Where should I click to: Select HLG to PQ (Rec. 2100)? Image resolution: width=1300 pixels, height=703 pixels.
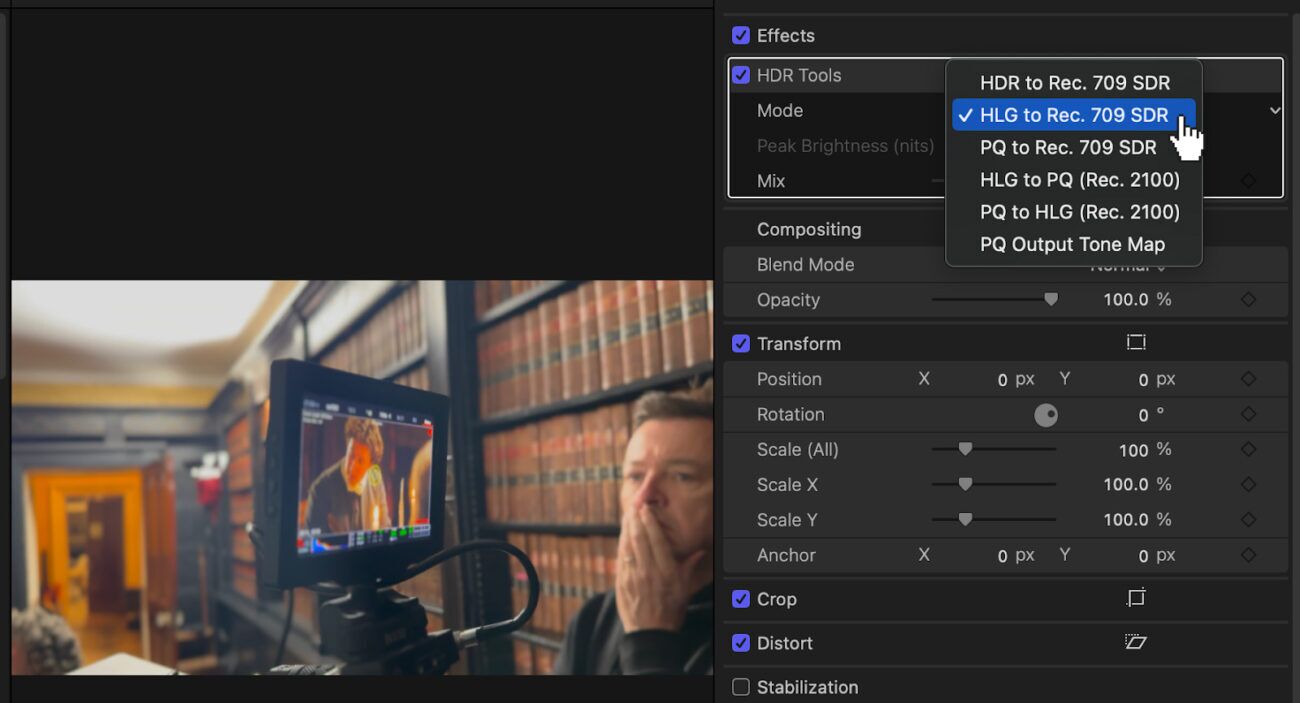pyautogui.click(x=1080, y=180)
